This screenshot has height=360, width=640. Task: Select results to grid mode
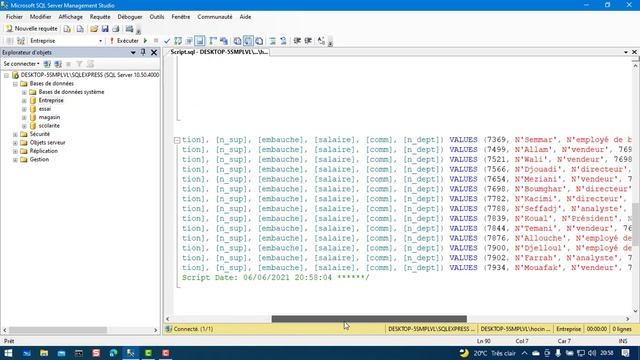coord(248,41)
